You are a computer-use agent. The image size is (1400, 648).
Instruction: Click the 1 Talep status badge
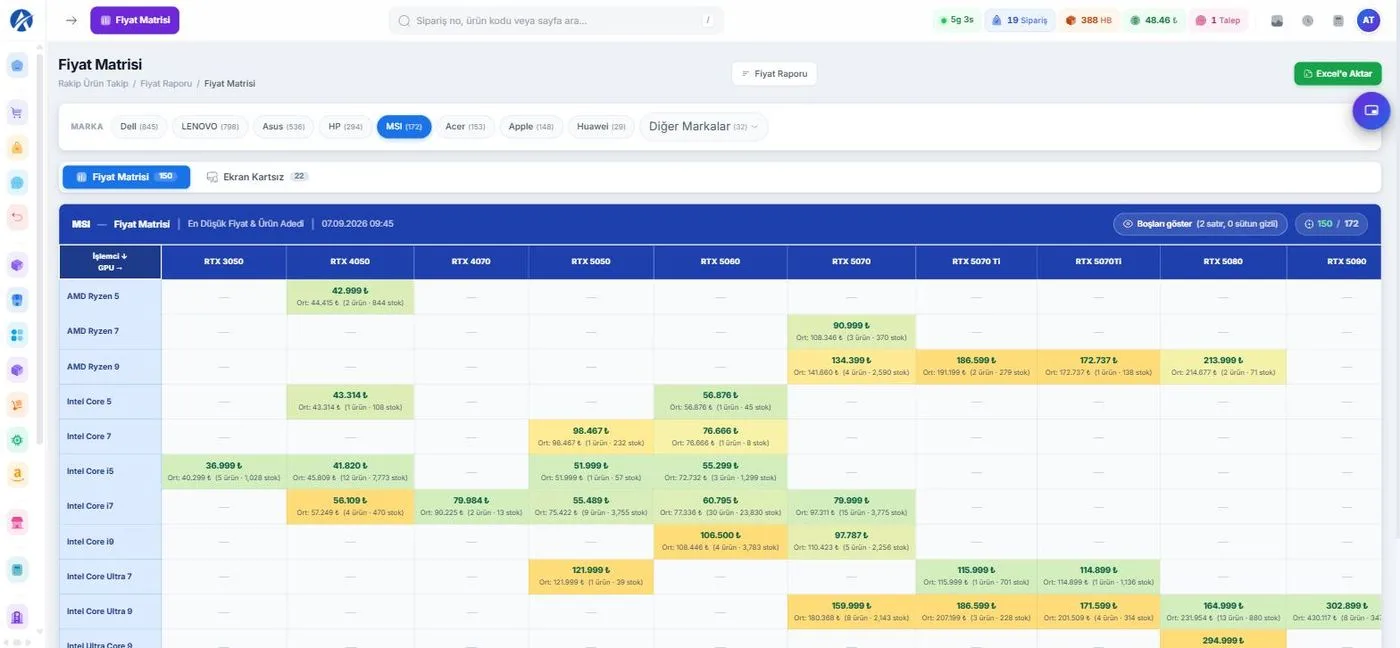pyautogui.click(x=1218, y=20)
